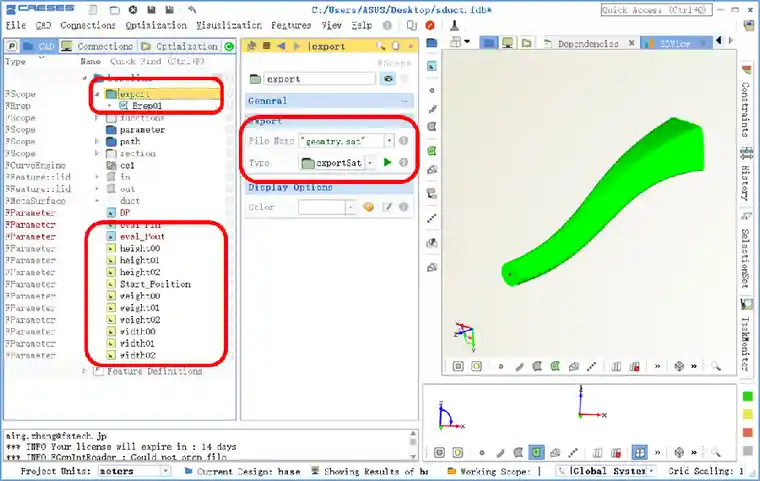
Task: Open the Optimization menu
Action: [156, 25]
